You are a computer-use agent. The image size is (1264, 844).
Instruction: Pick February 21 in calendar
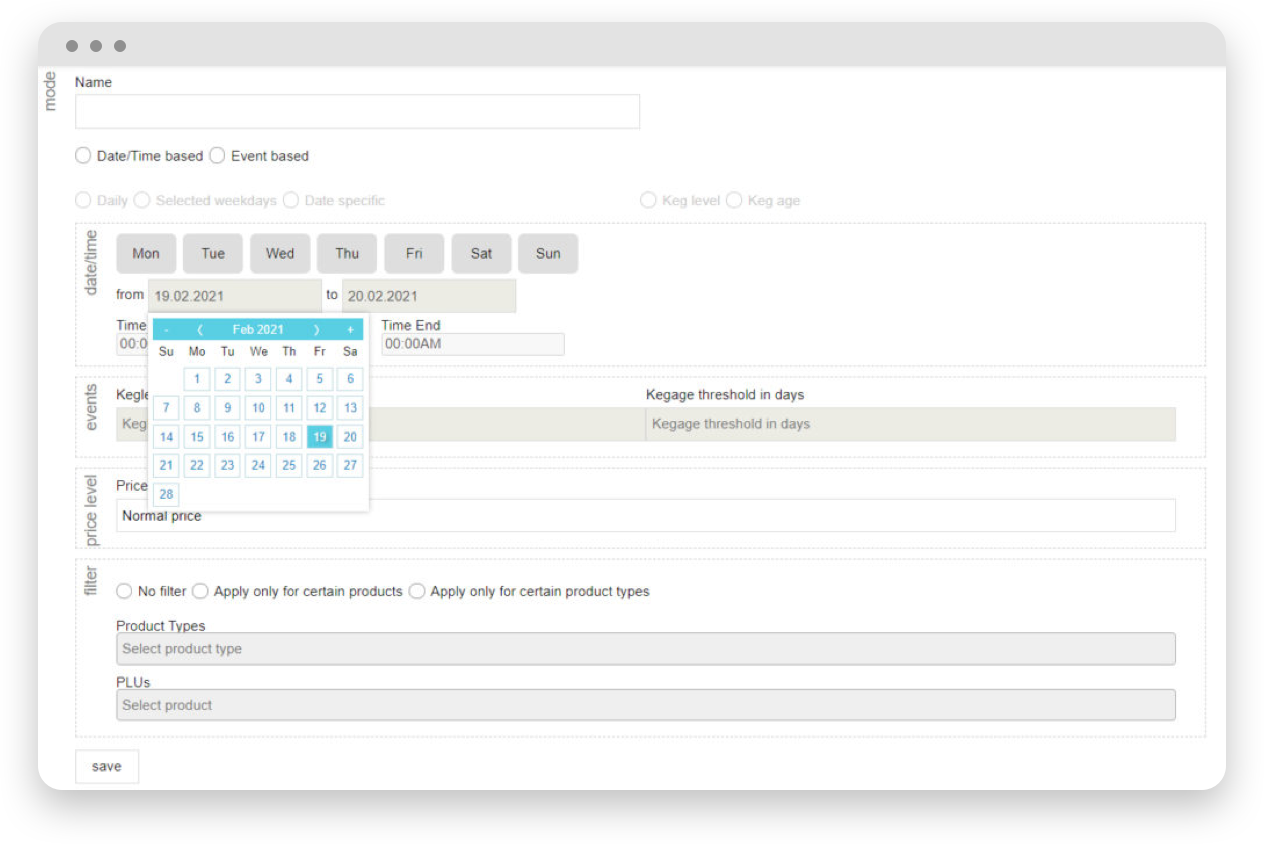pos(166,465)
